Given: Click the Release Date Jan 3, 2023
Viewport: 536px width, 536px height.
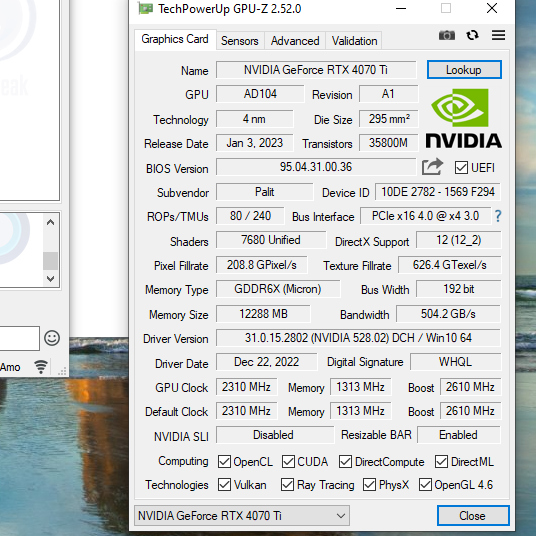Looking at the screenshot, I should [x=254, y=143].
